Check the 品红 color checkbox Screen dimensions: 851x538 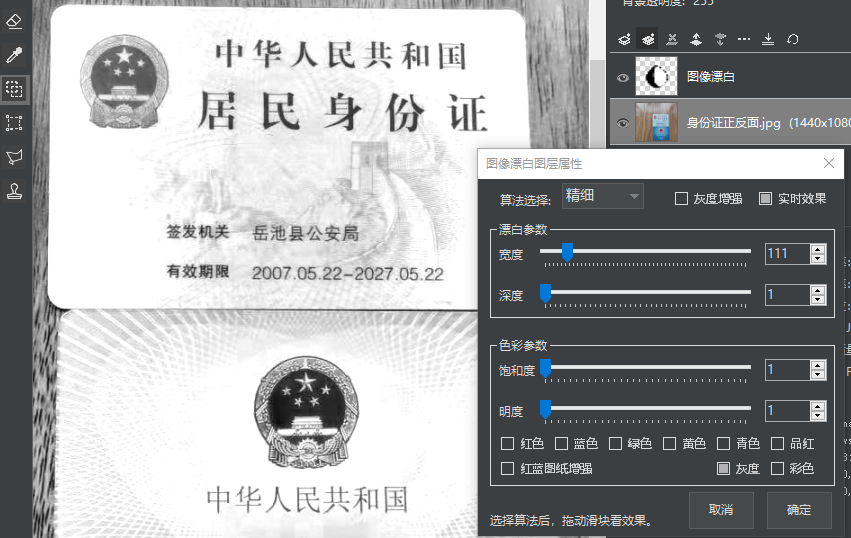777,444
